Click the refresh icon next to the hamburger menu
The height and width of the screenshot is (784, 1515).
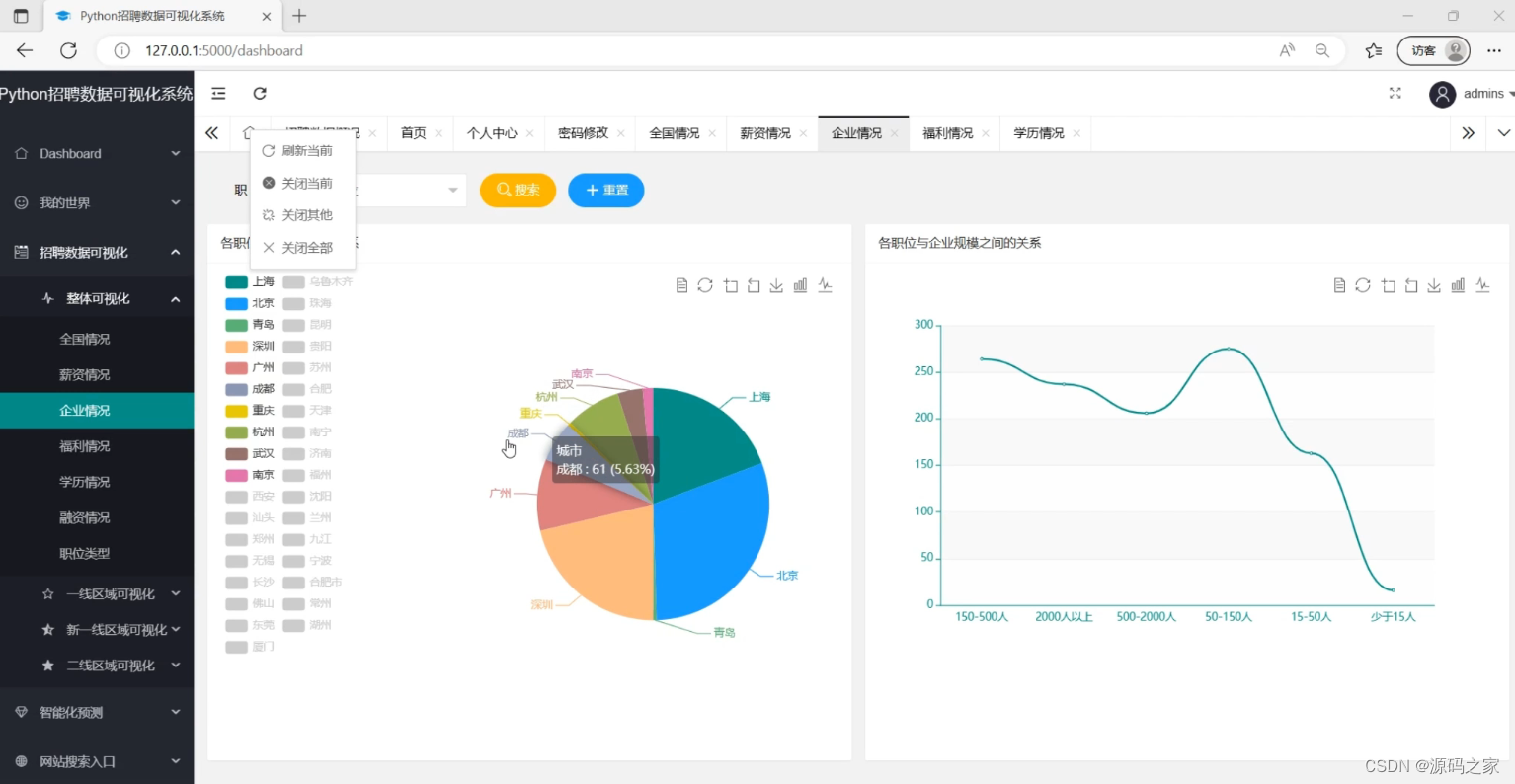[259, 93]
